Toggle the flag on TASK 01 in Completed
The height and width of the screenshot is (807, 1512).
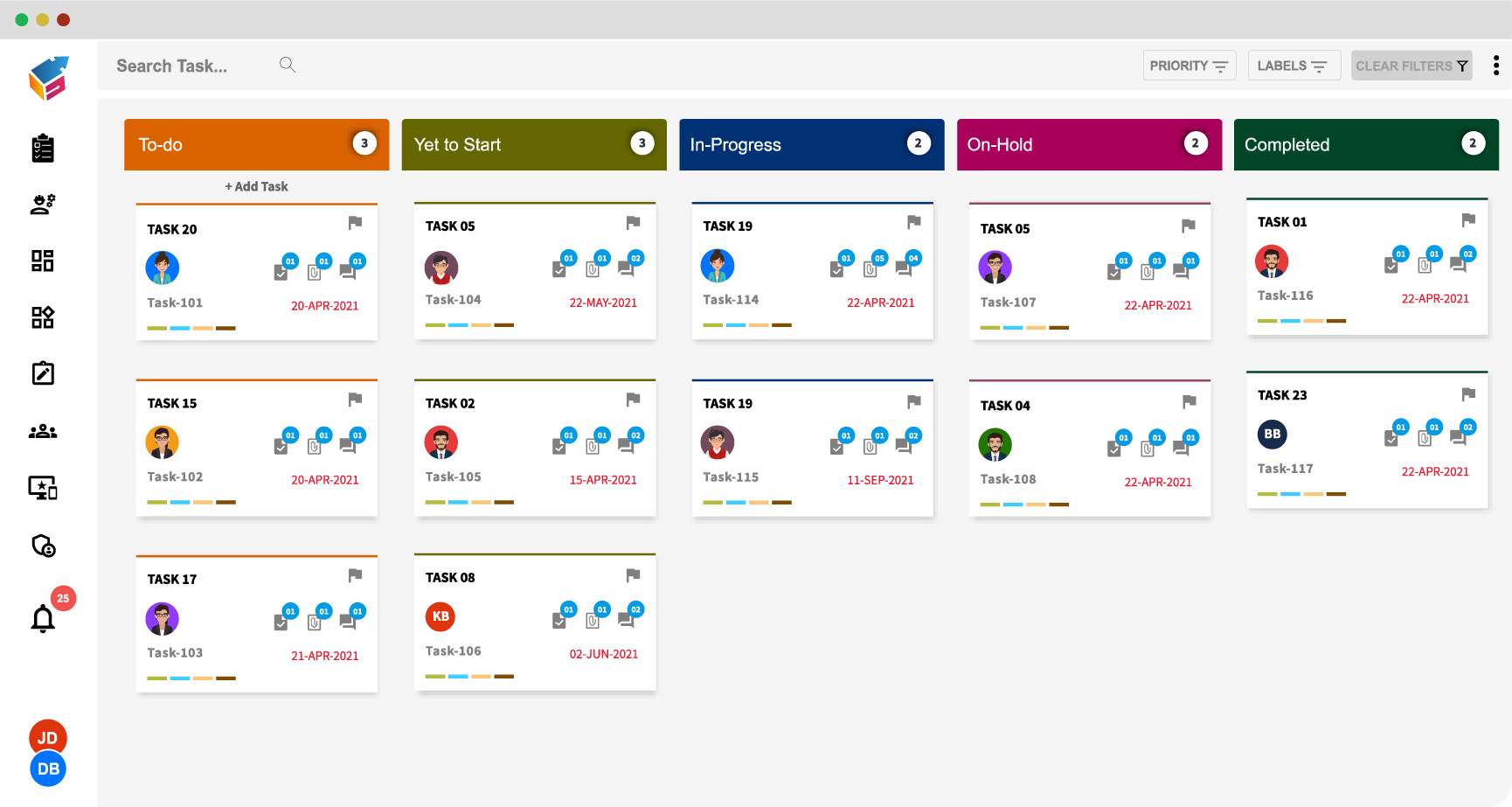click(x=1467, y=219)
